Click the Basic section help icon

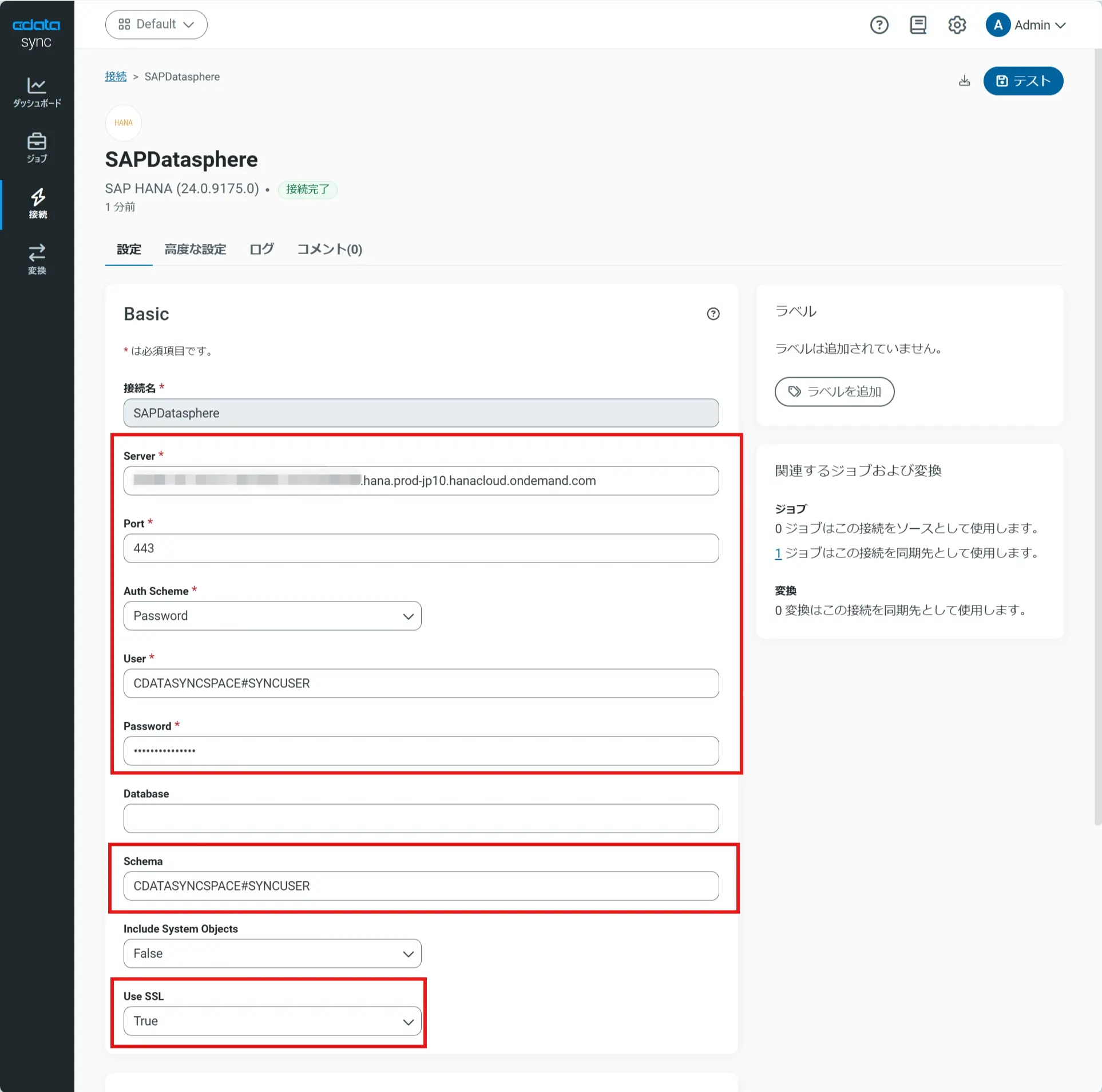pyautogui.click(x=713, y=314)
